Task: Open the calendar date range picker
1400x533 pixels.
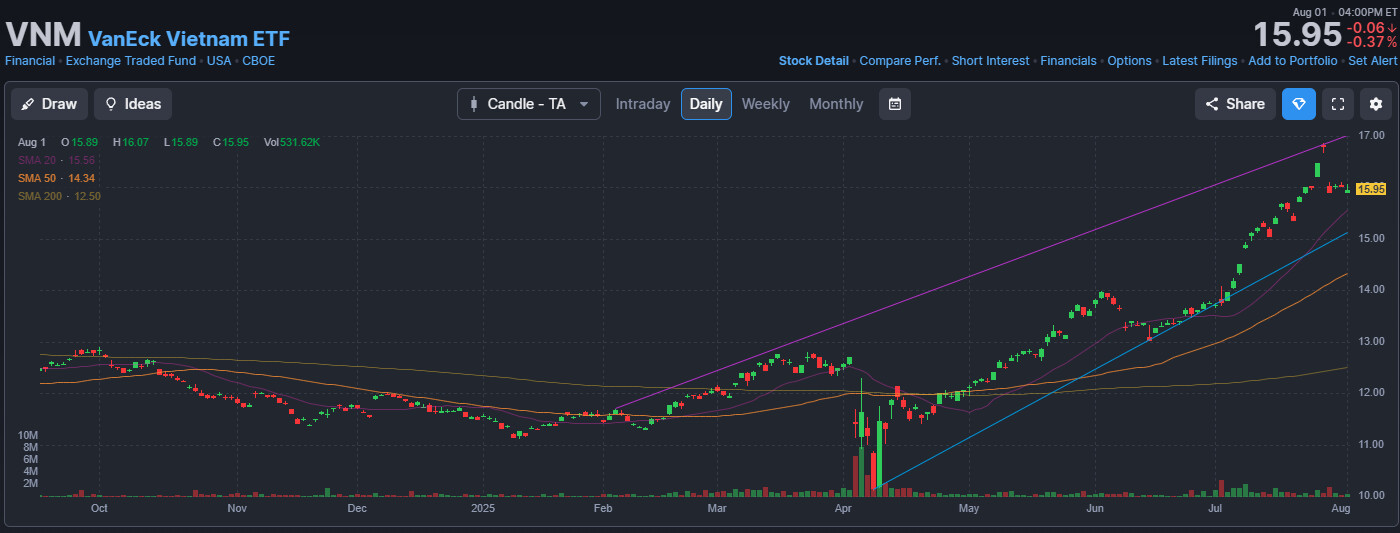Action: pos(895,104)
